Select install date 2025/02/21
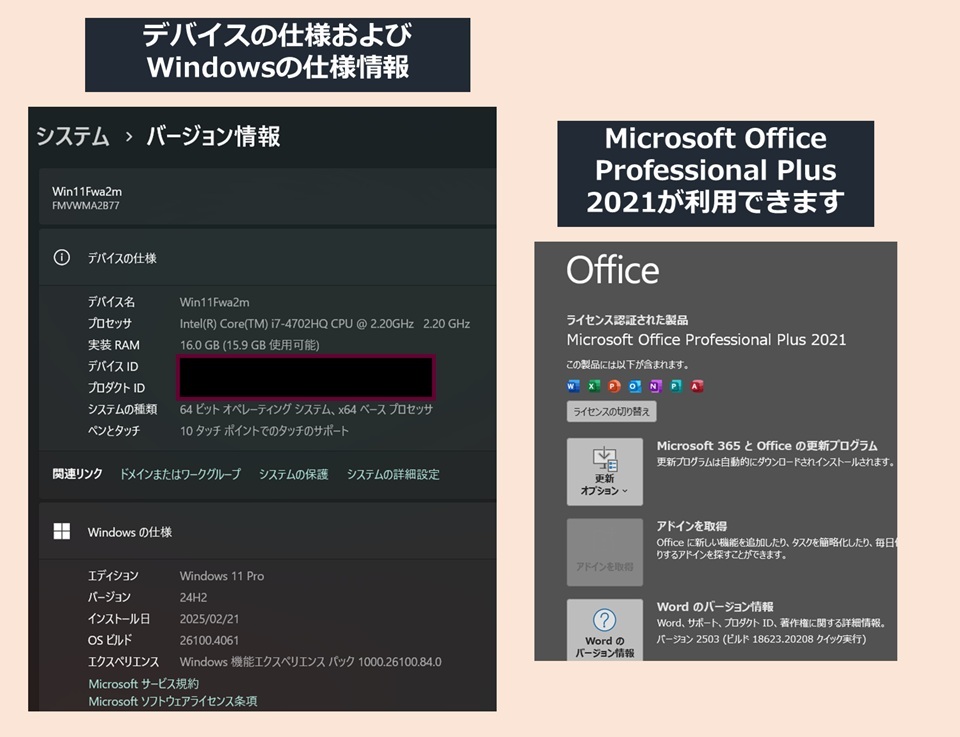Screen dimensions: 960x737 (x=209, y=618)
